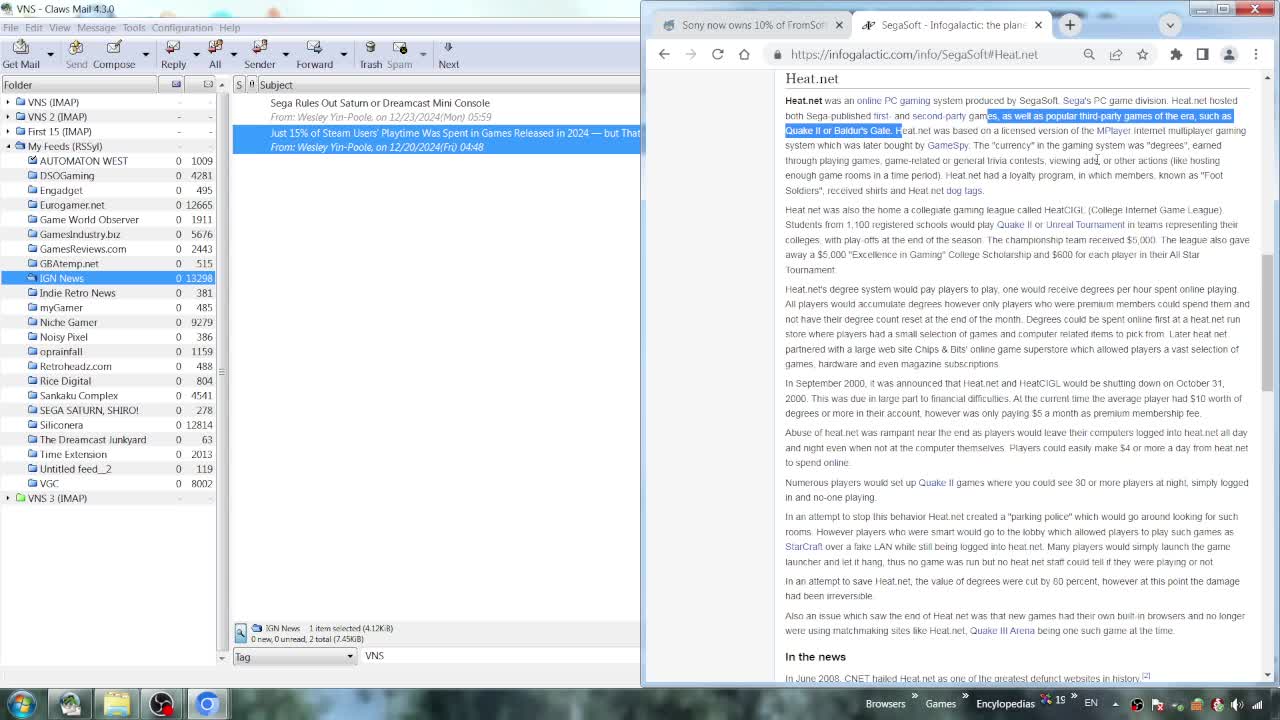Close the SegaSoft Infogalactic tab

point(1038,25)
